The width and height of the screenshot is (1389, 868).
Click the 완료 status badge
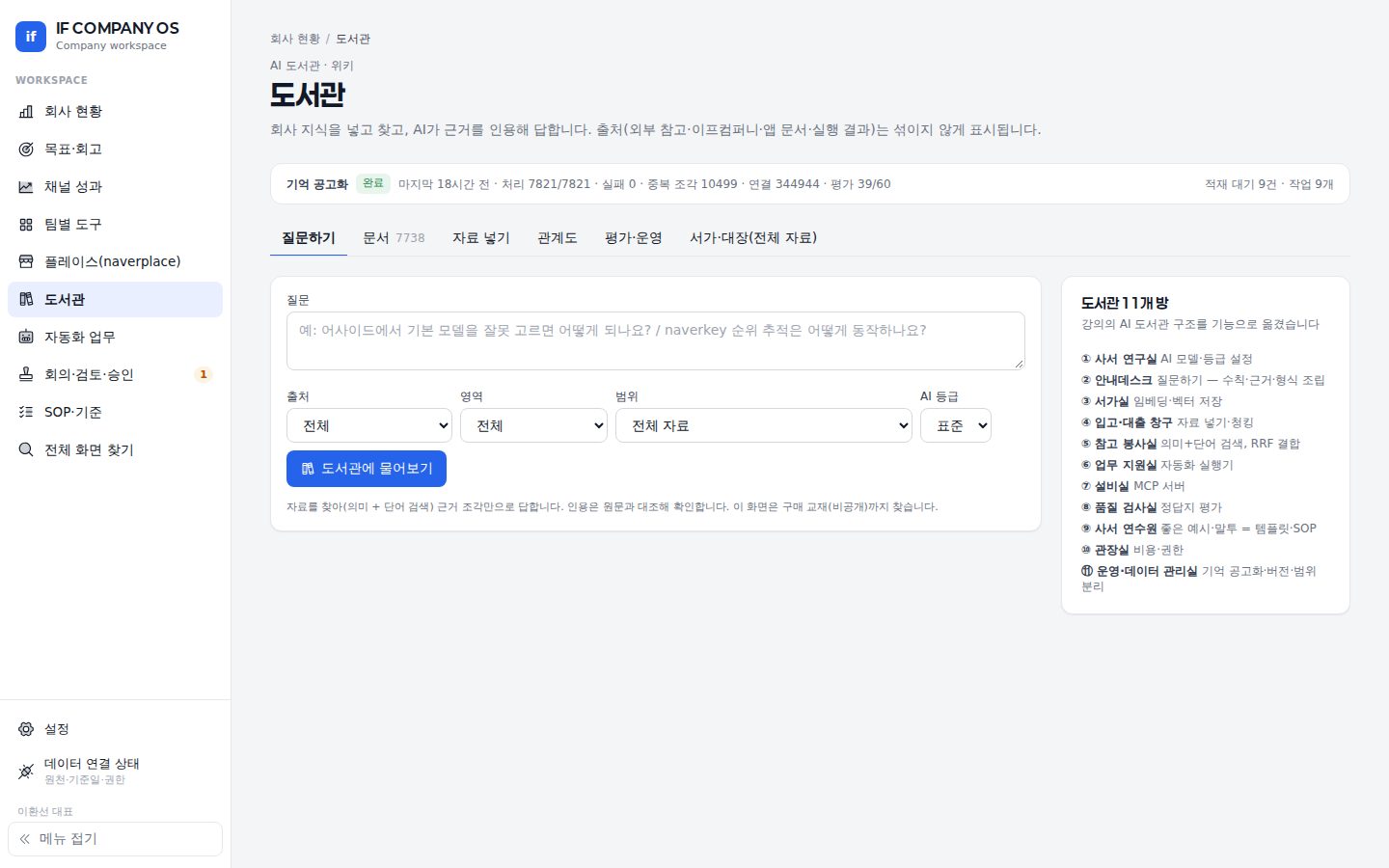373,183
